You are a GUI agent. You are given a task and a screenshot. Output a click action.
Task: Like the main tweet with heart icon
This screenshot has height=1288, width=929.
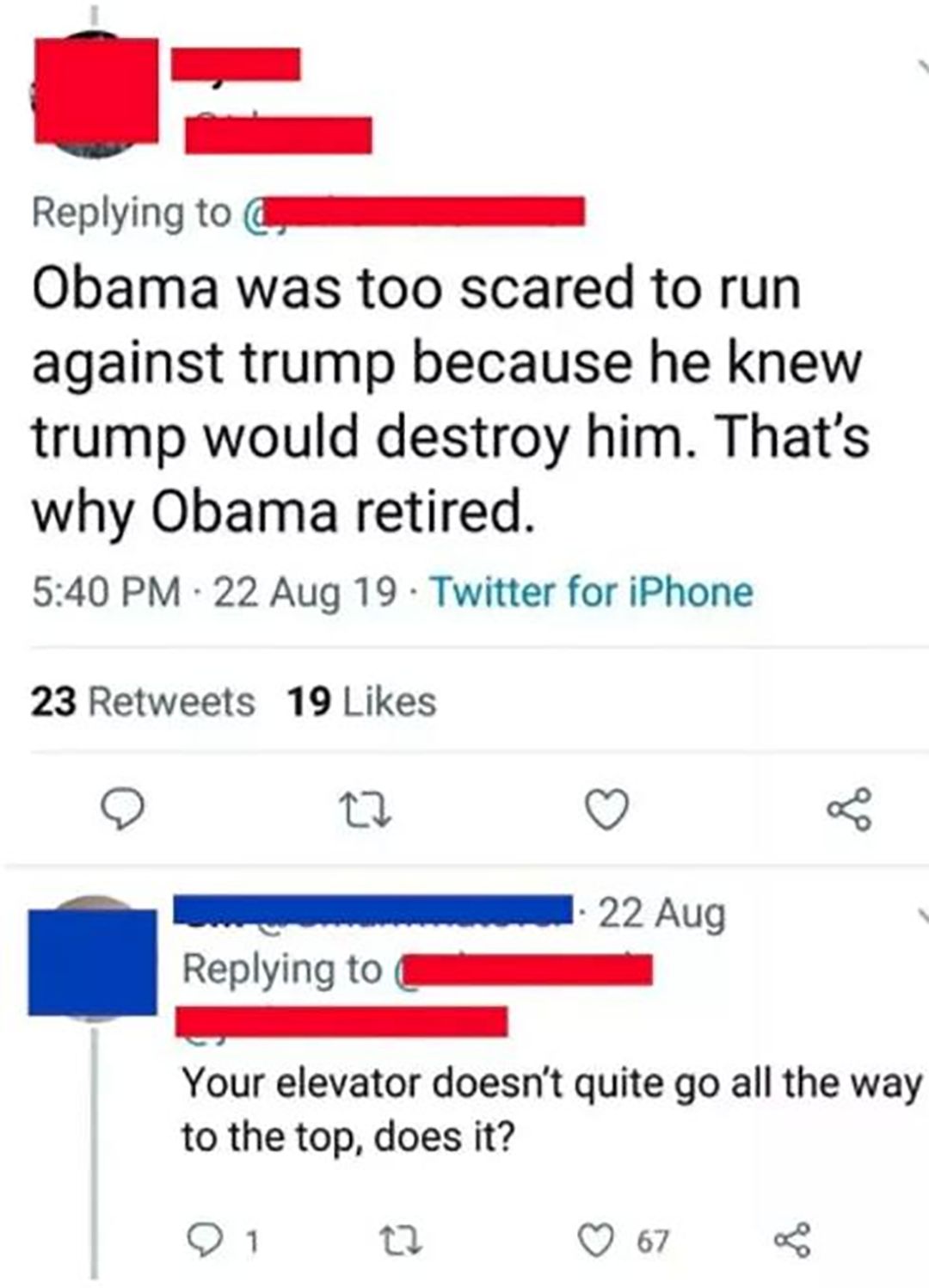click(607, 810)
